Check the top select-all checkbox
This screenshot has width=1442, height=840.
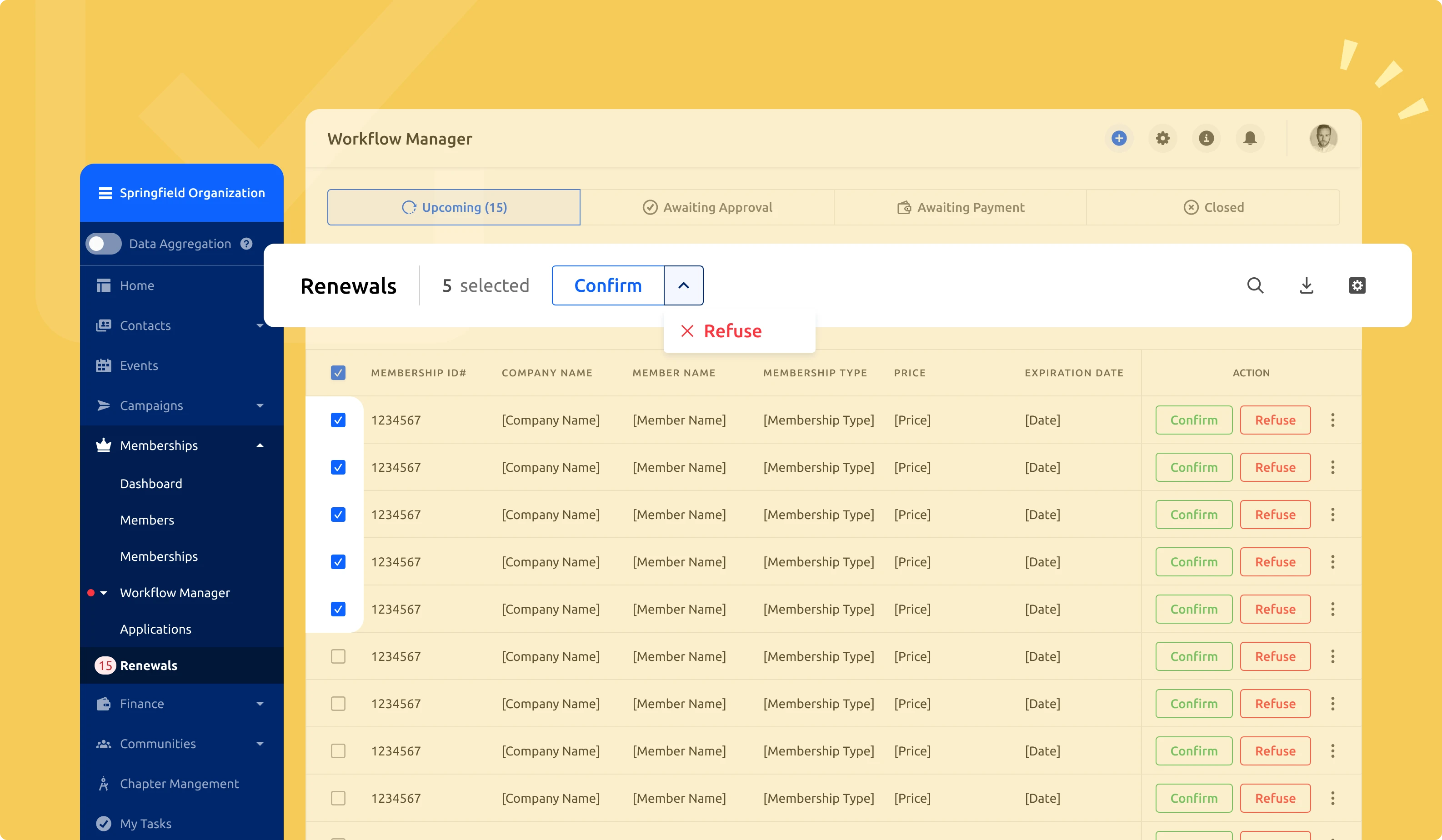tap(339, 372)
